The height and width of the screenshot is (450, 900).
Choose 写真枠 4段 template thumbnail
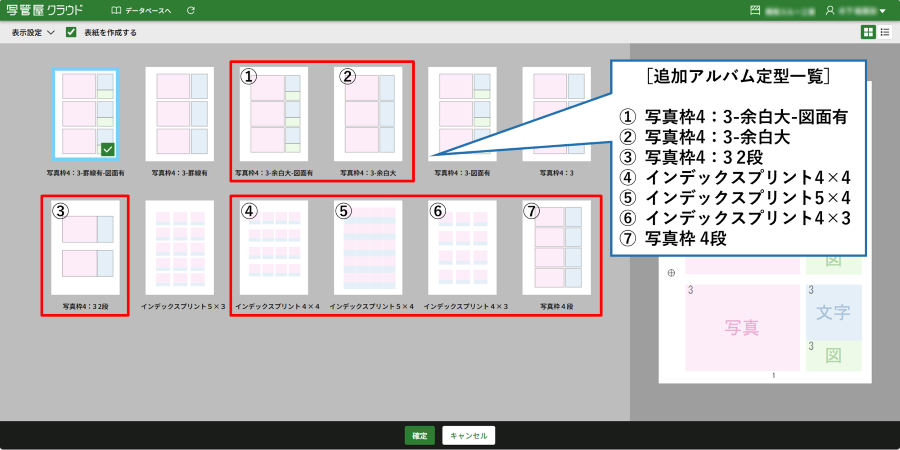coord(556,249)
